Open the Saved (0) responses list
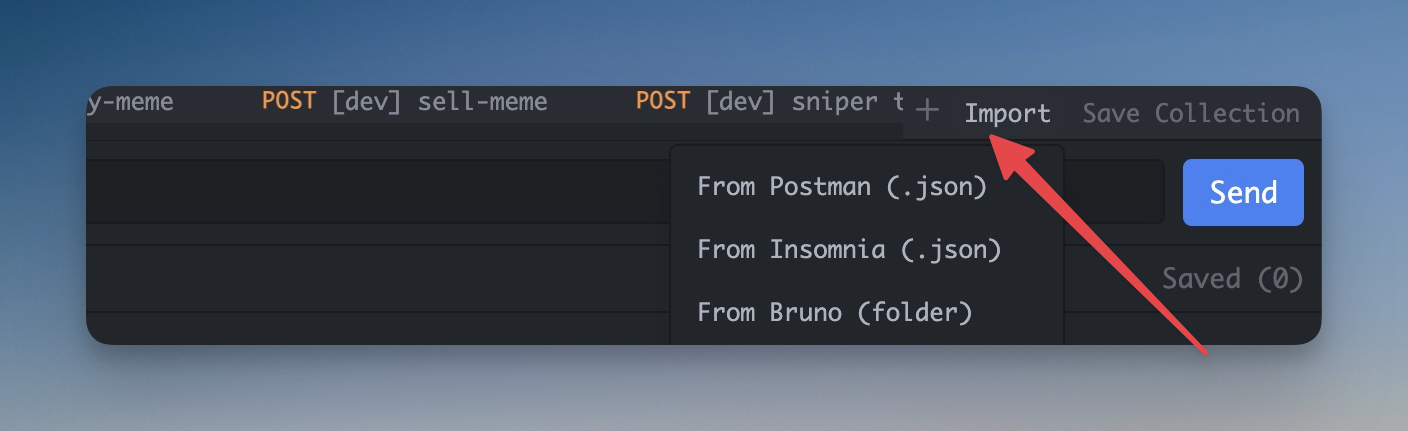The height and width of the screenshot is (431, 1408). [x=1232, y=278]
